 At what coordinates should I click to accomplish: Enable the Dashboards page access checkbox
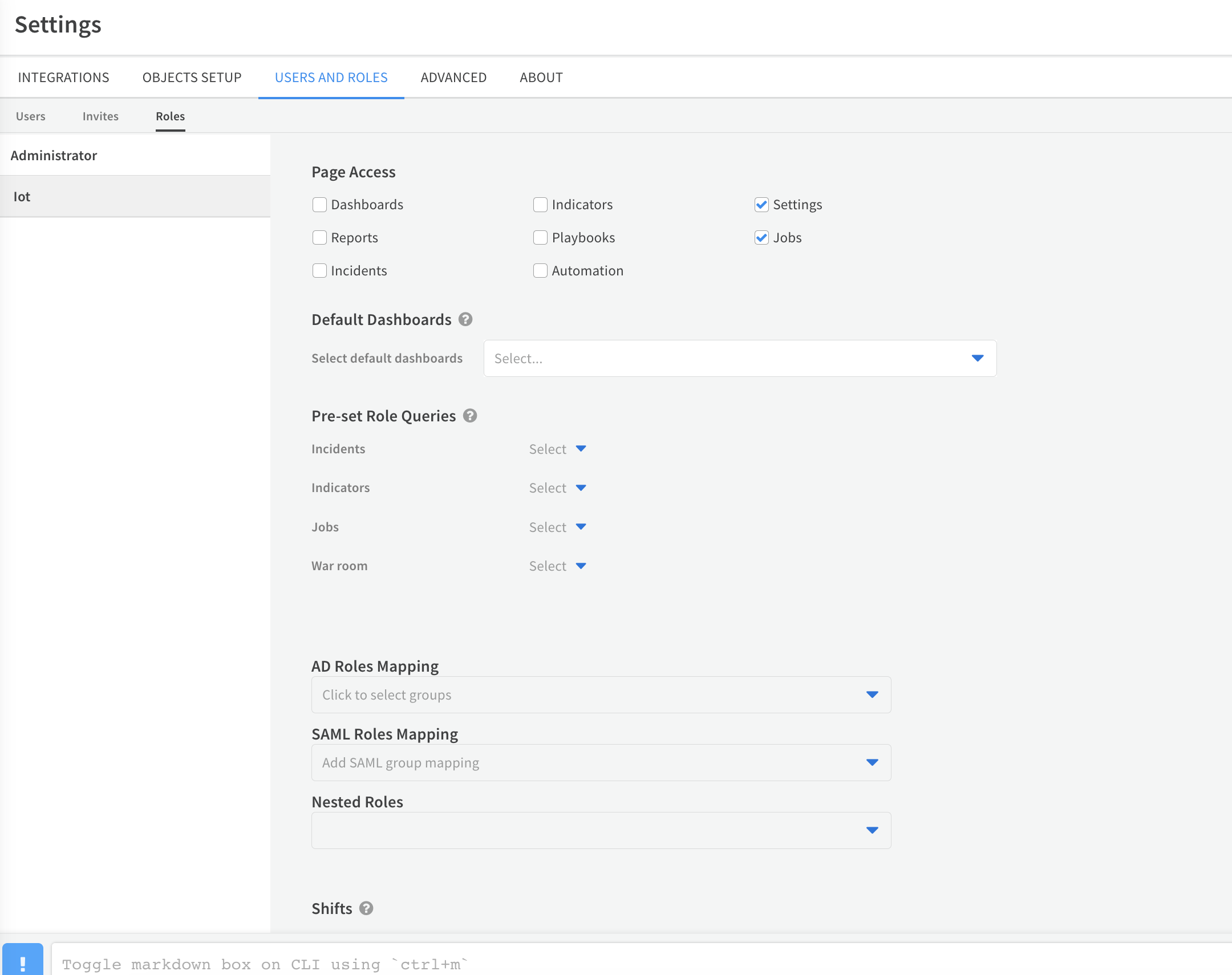[x=320, y=204]
